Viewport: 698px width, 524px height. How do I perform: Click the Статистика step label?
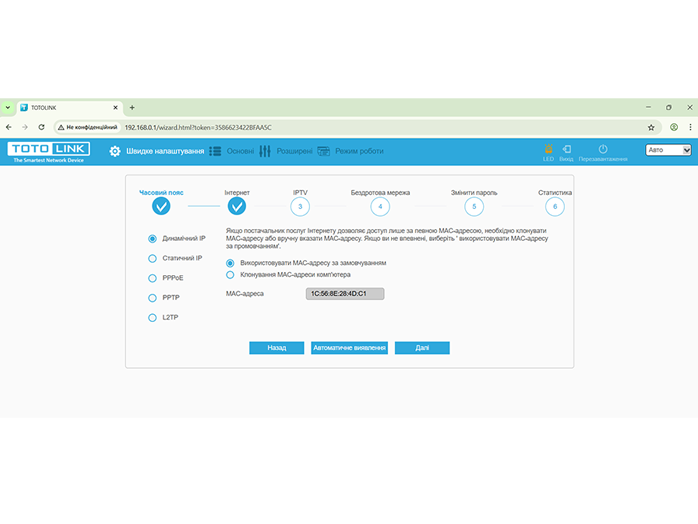coord(555,193)
